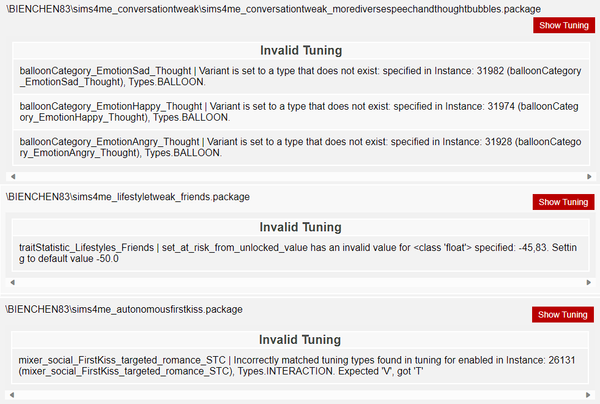Select the balloonCategory_EmotionSad_Thought error entry
Screen dimensions: 600x404
(299, 78)
